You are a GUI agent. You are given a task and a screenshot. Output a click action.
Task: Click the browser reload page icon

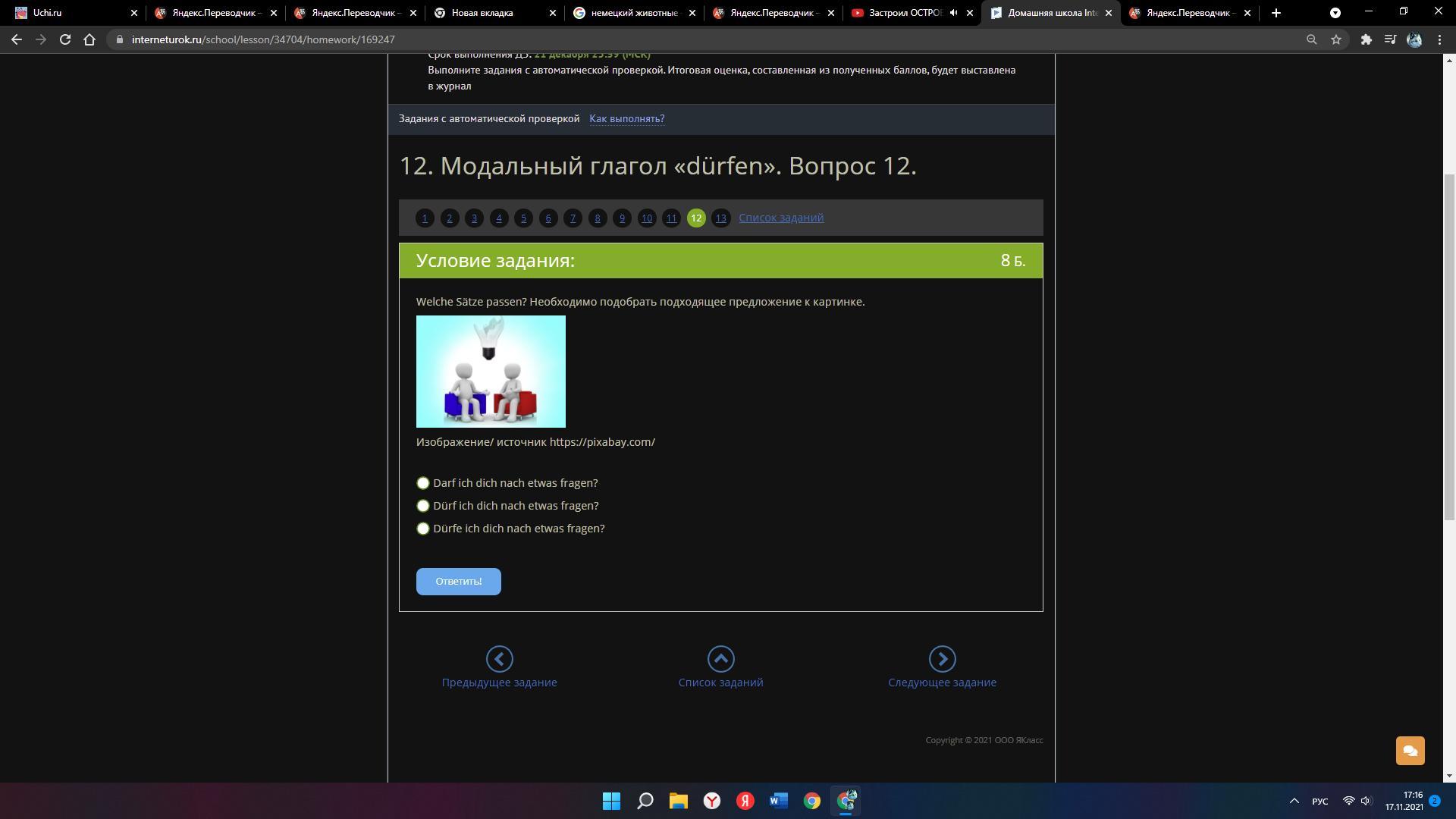[65, 39]
